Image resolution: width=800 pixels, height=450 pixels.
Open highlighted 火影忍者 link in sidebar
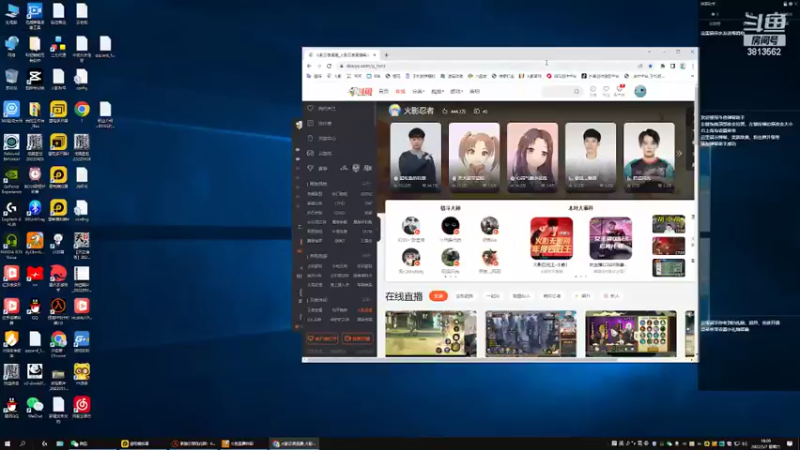click(x=365, y=310)
